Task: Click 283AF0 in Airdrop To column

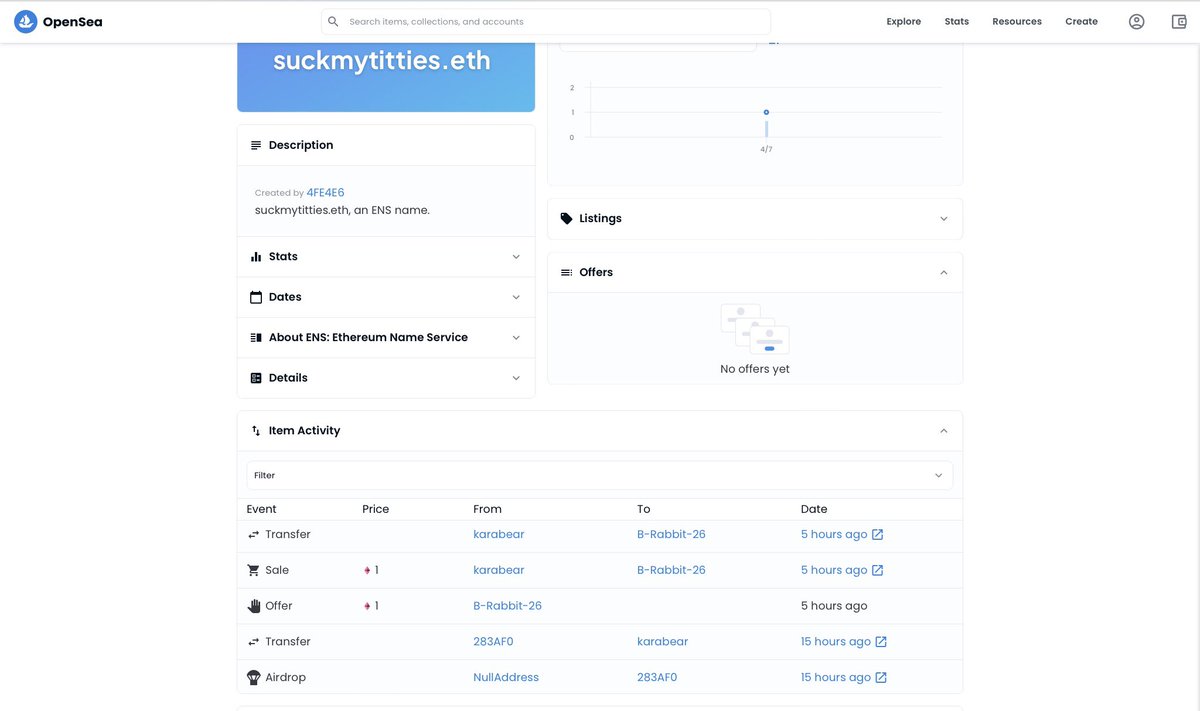Action: 657,678
